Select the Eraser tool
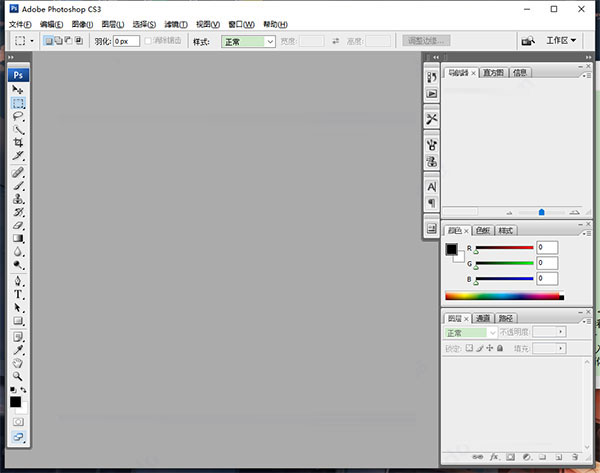Viewport: 600px width, 473px height. 18,225
